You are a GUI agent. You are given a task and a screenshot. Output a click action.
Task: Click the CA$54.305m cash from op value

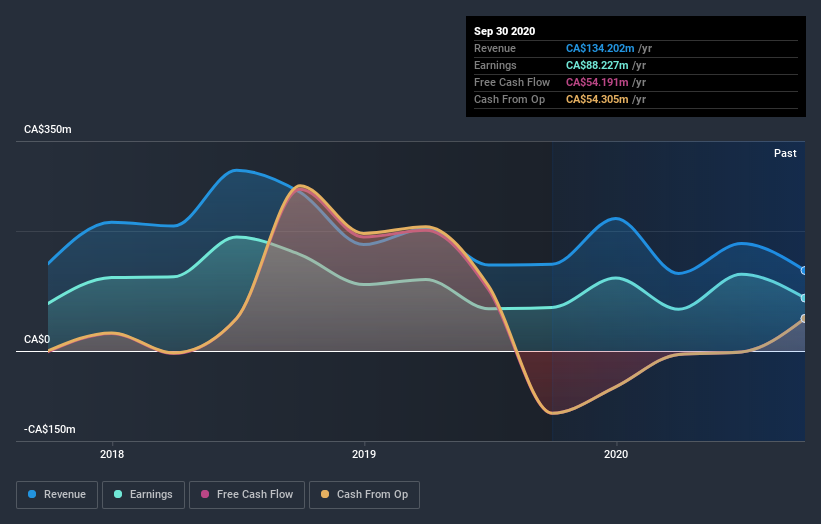click(x=597, y=99)
